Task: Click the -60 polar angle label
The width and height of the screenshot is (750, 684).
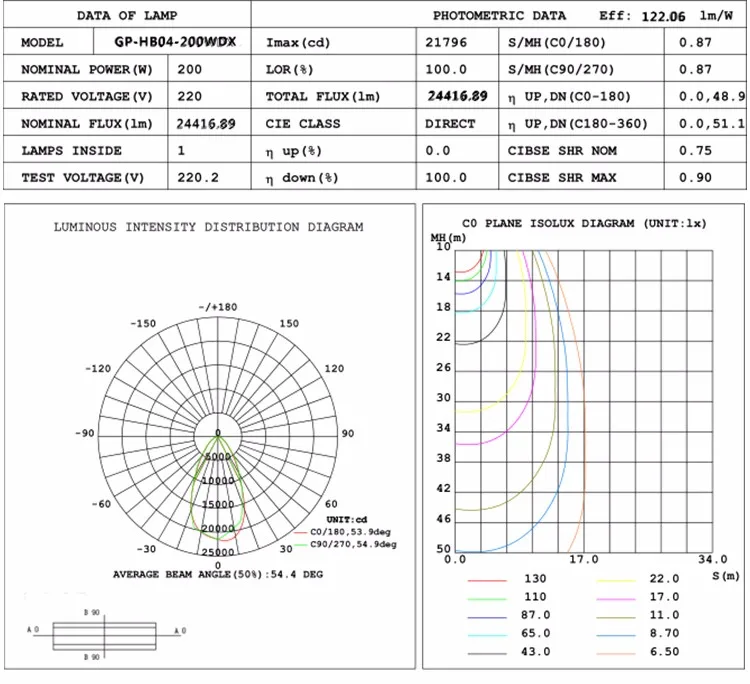Action: click(101, 504)
